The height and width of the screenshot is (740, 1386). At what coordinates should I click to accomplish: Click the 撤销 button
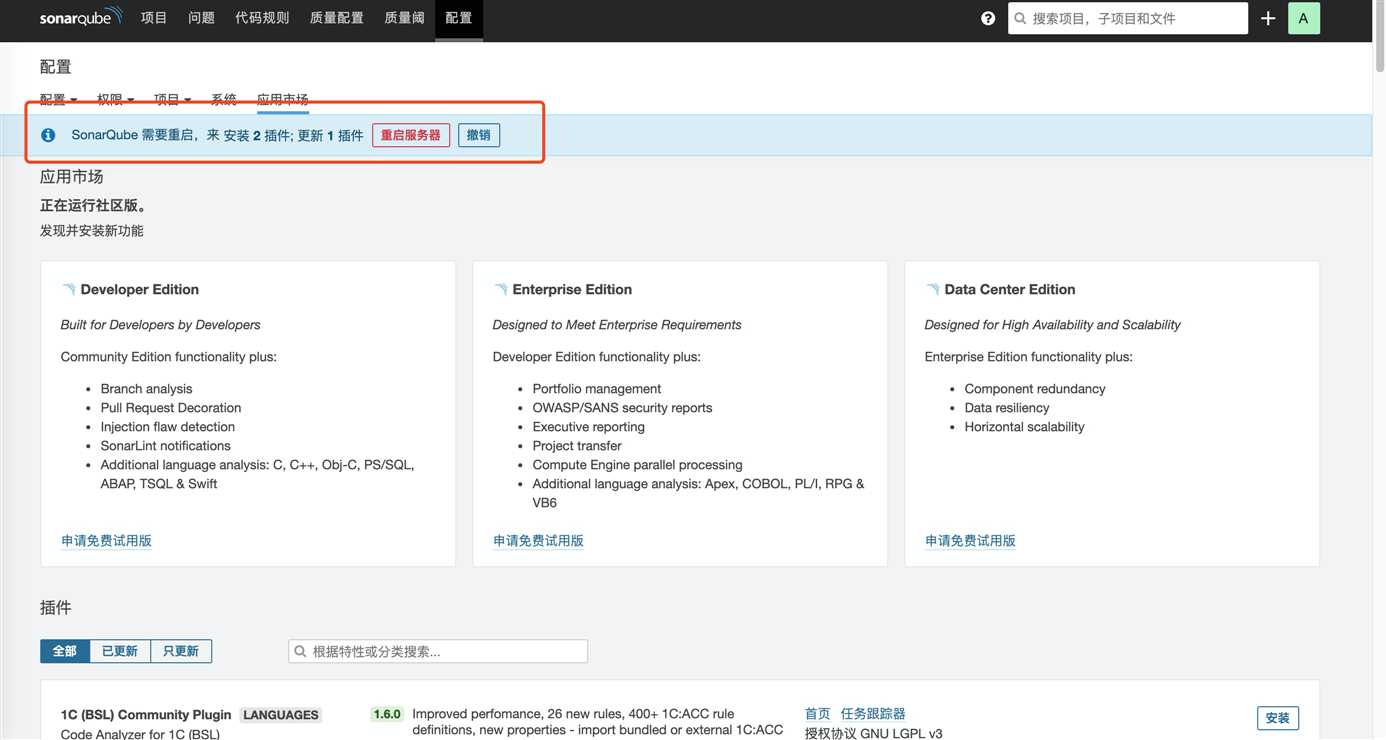coord(479,135)
